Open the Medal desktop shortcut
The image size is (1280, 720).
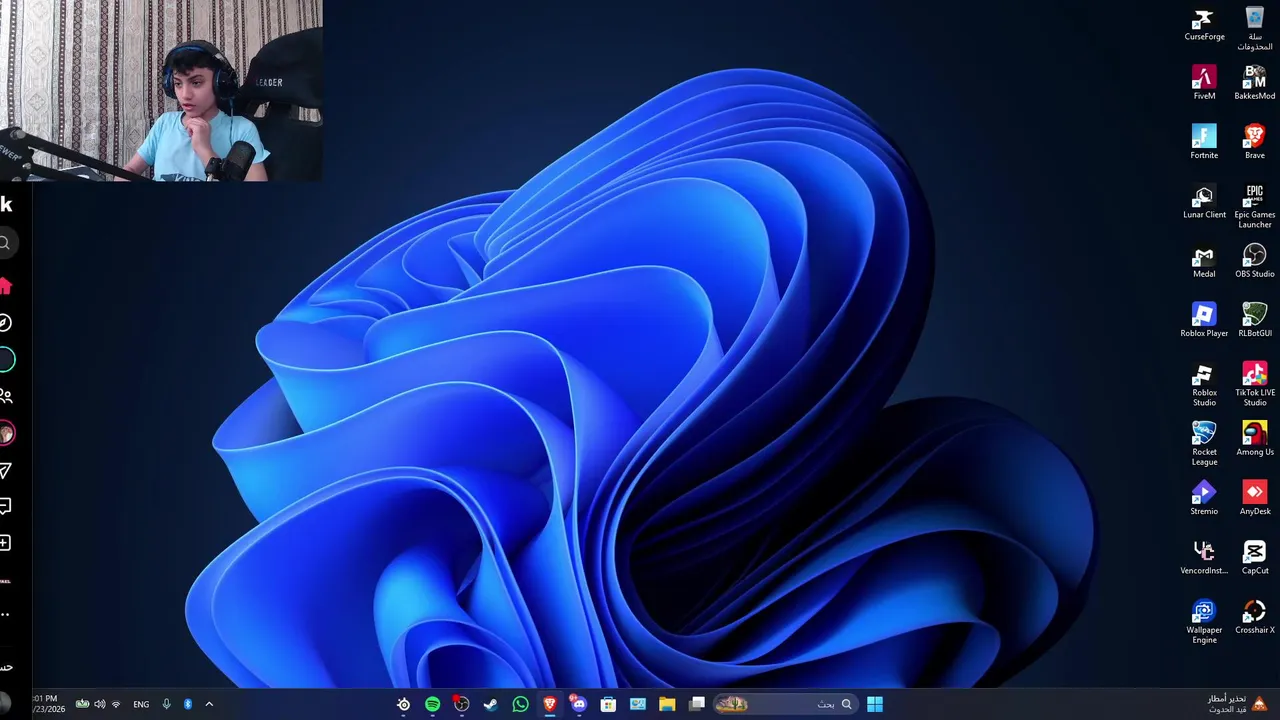pos(1204,261)
